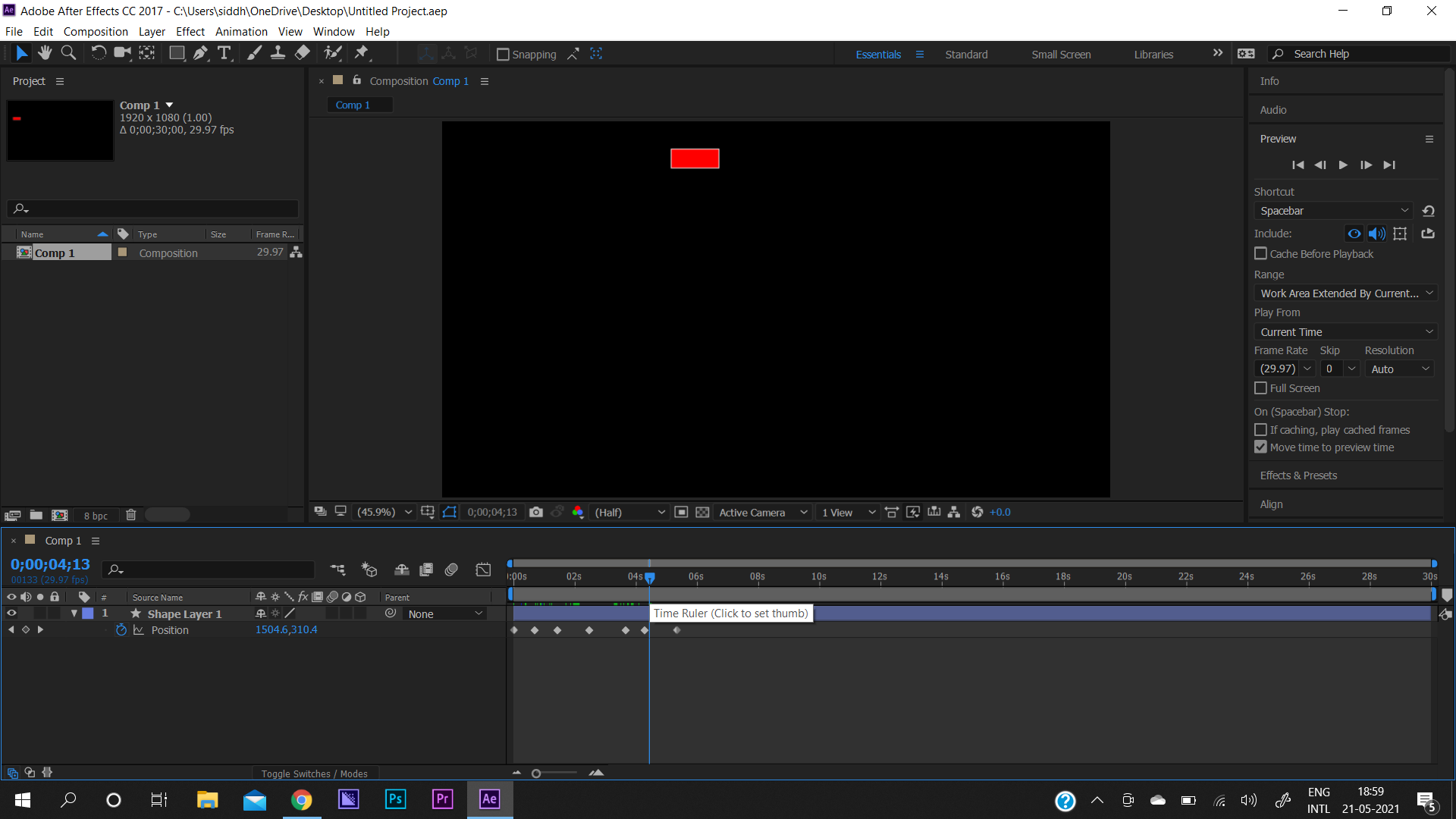The width and height of the screenshot is (1456, 819).
Task: Enable the Cache Before Playback checkbox
Action: 1261,253
